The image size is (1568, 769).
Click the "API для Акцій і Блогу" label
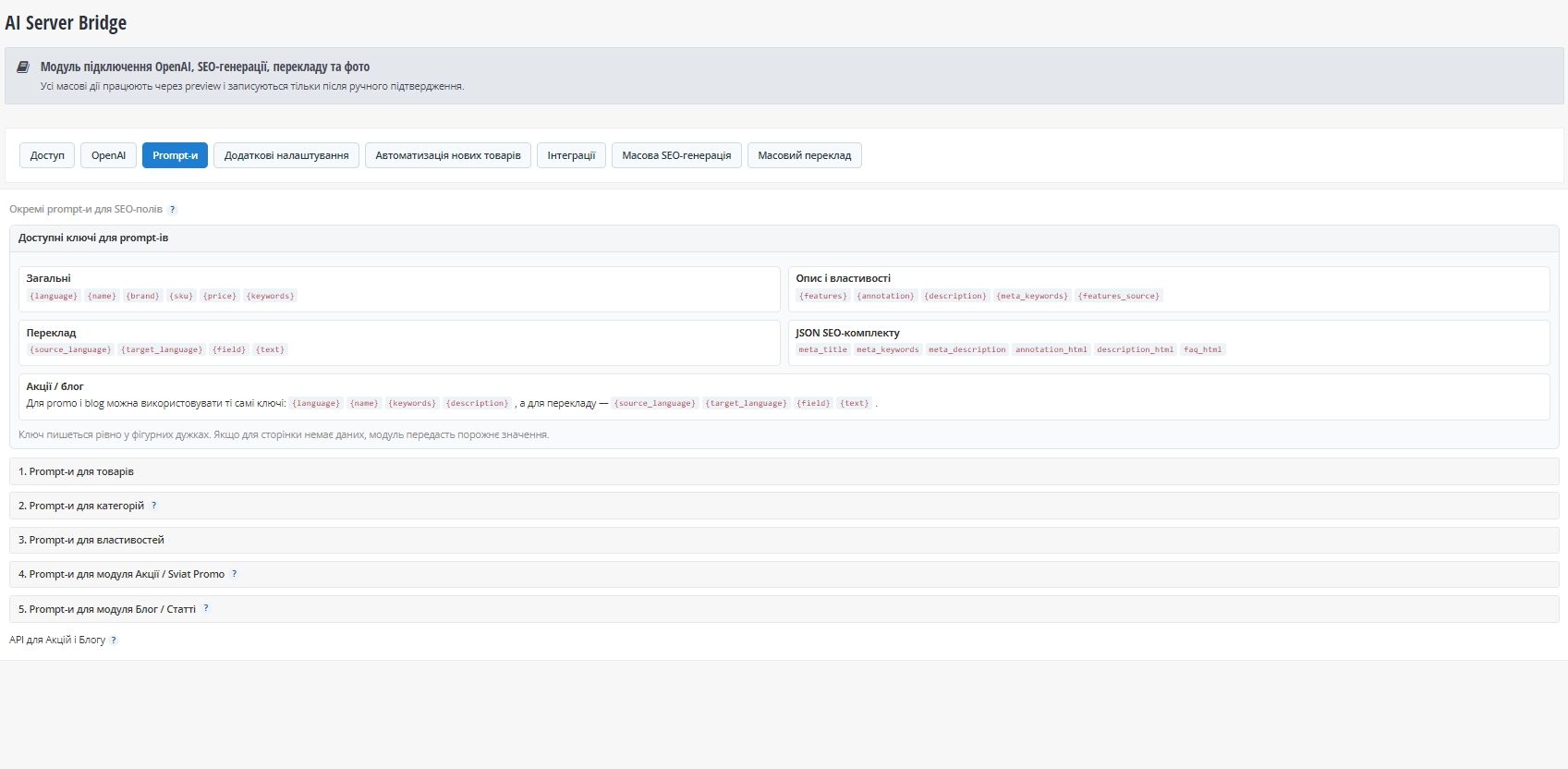click(57, 640)
